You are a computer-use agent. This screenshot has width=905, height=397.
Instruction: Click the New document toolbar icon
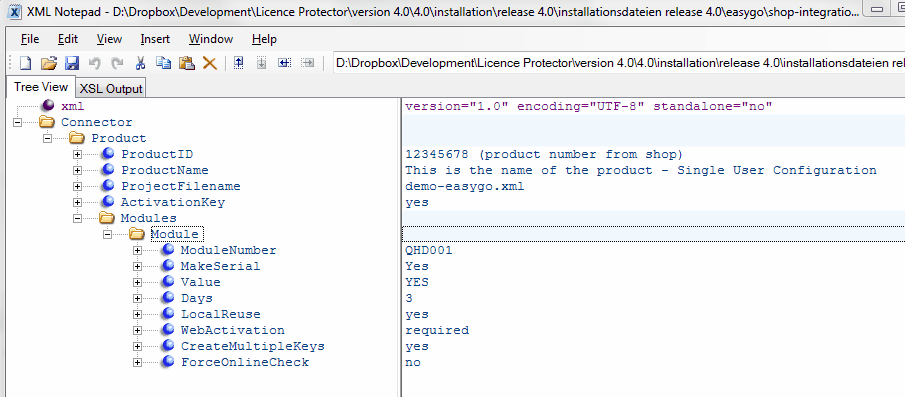point(25,63)
